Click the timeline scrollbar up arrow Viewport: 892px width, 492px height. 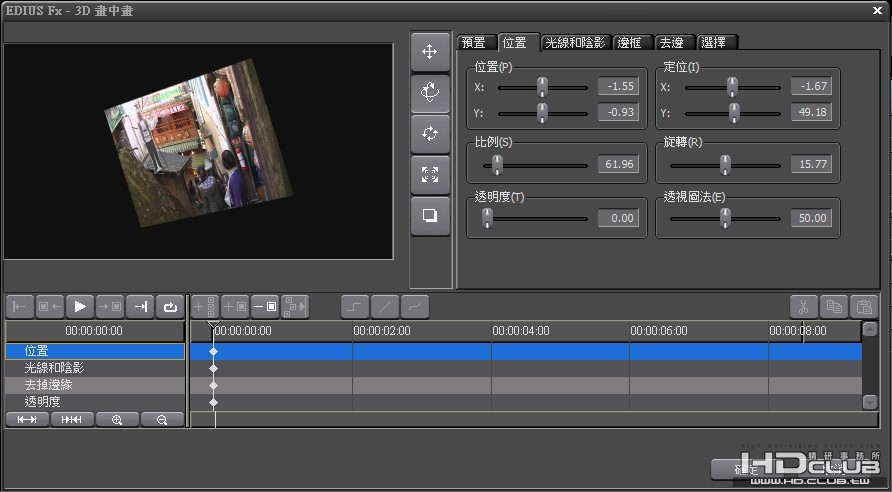point(870,329)
